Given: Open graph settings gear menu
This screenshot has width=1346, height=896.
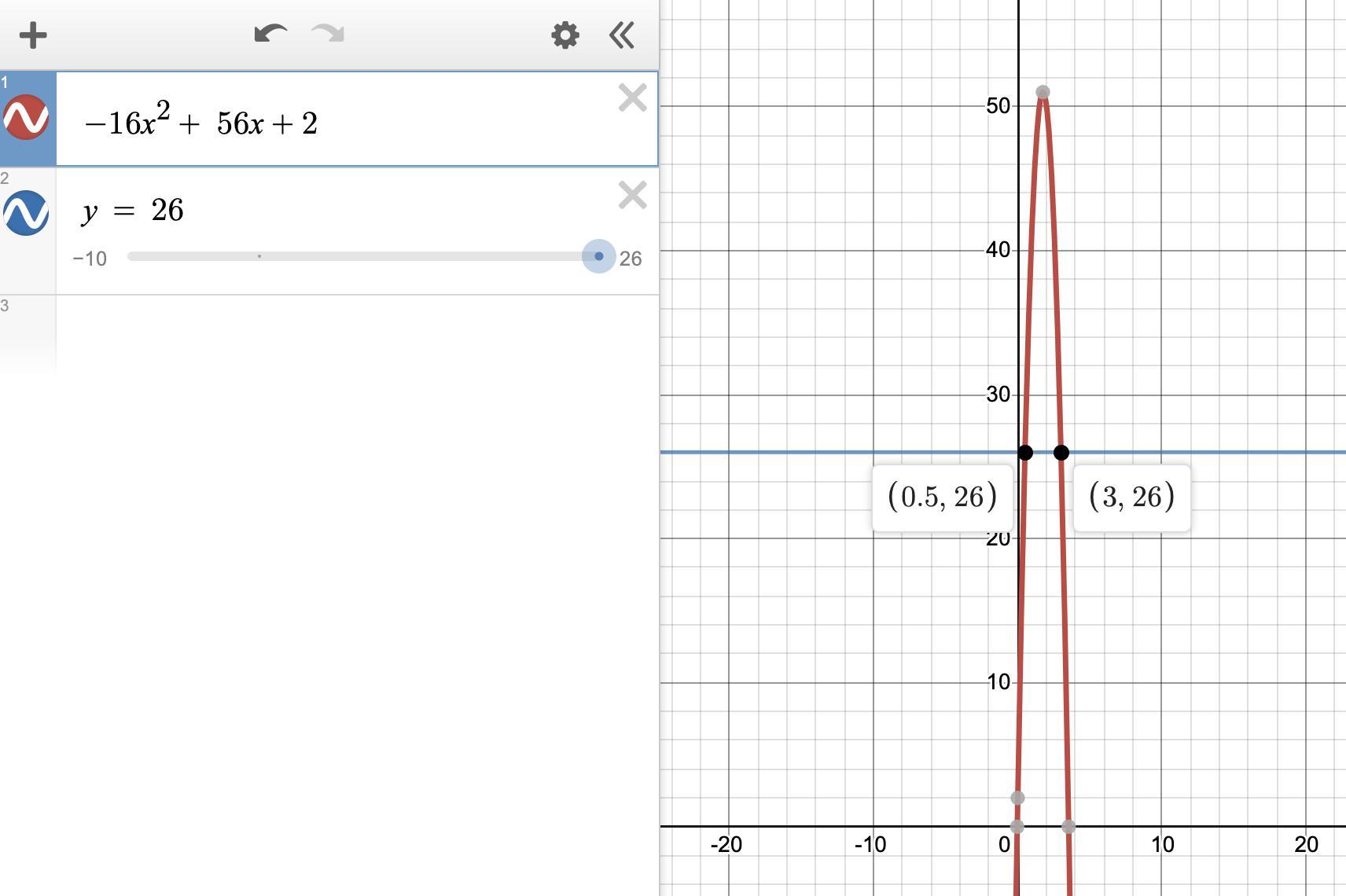Looking at the screenshot, I should coord(565,35).
